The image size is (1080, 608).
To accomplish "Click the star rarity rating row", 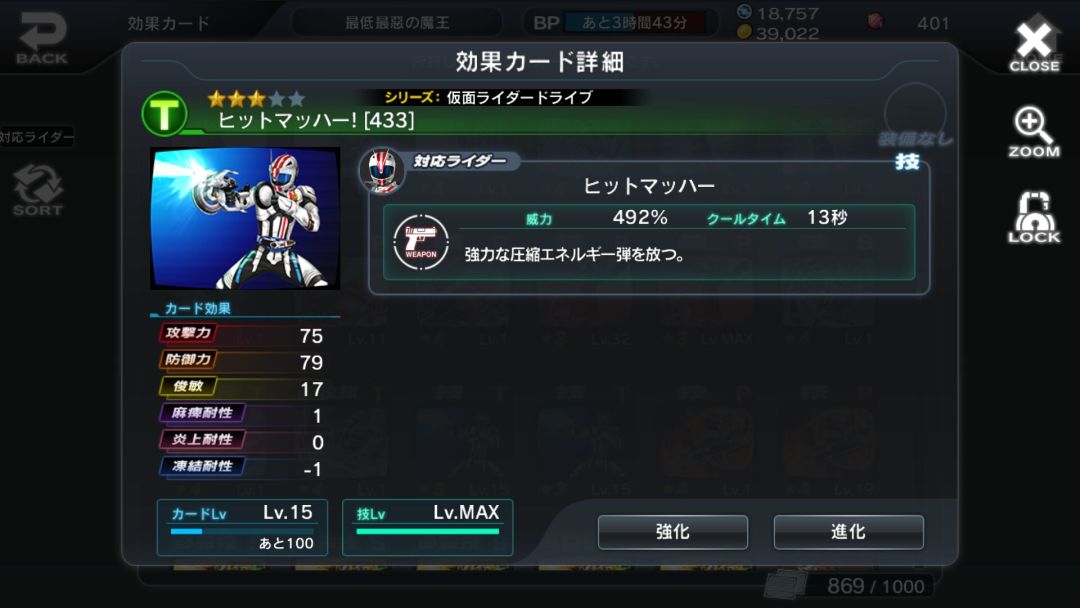I will pyautogui.click(x=256, y=99).
